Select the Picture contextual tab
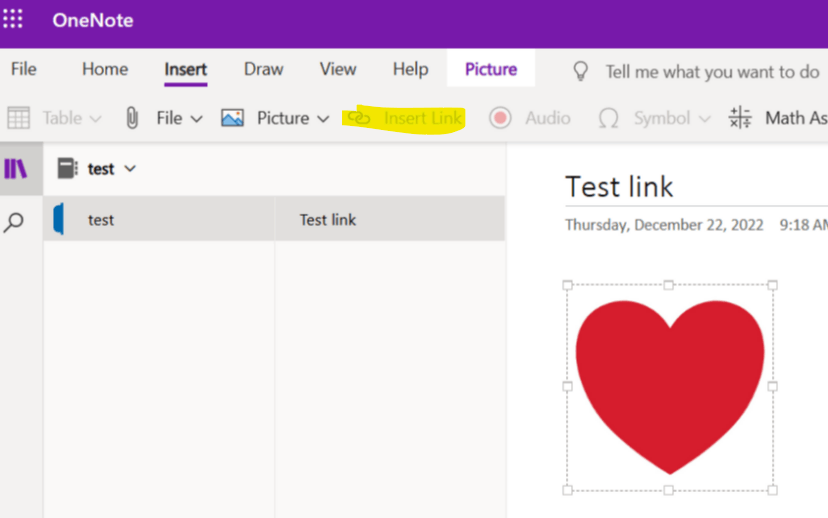 pos(491,69)
